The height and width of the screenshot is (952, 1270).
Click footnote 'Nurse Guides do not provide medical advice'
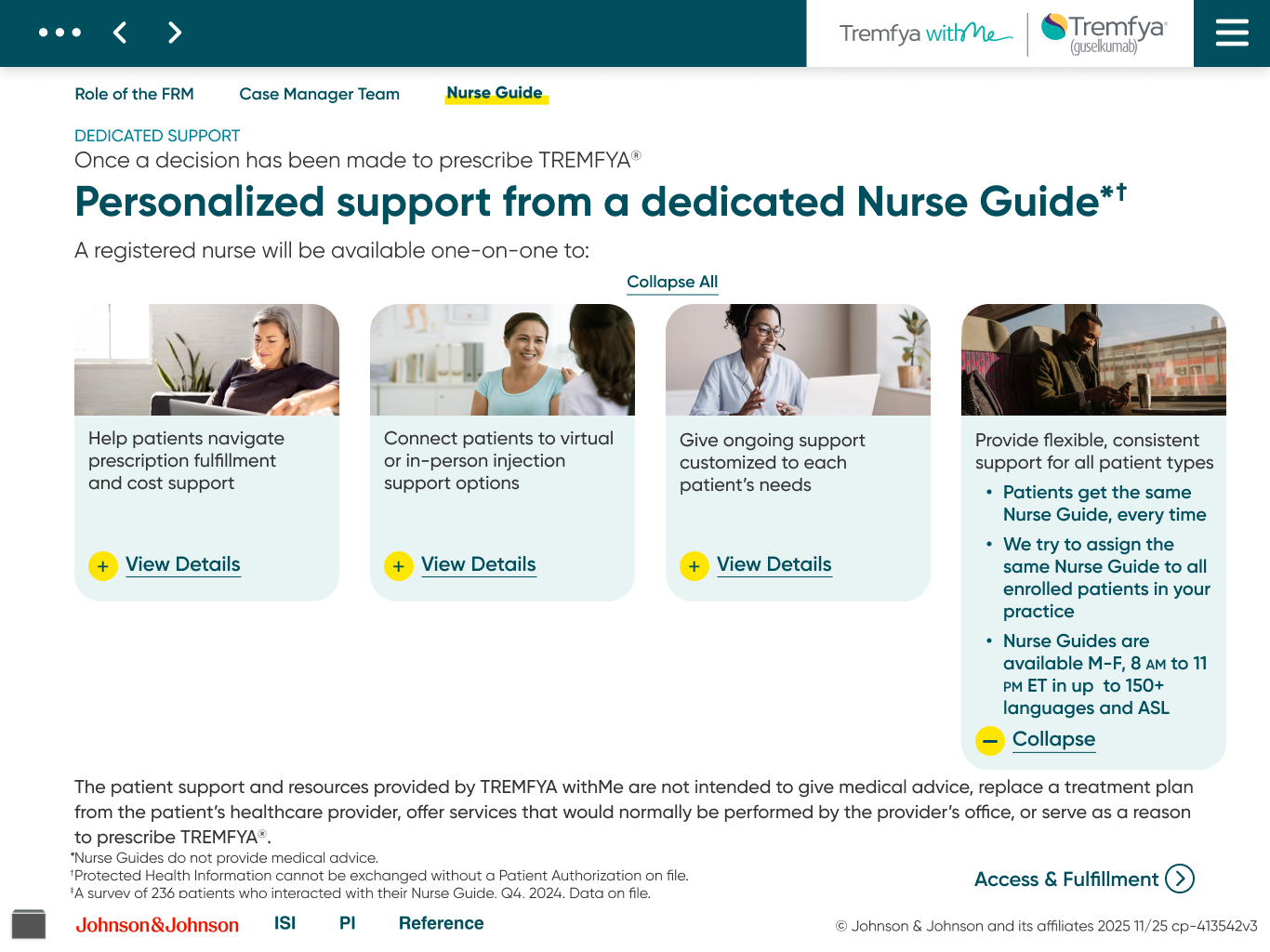(225, 858)
